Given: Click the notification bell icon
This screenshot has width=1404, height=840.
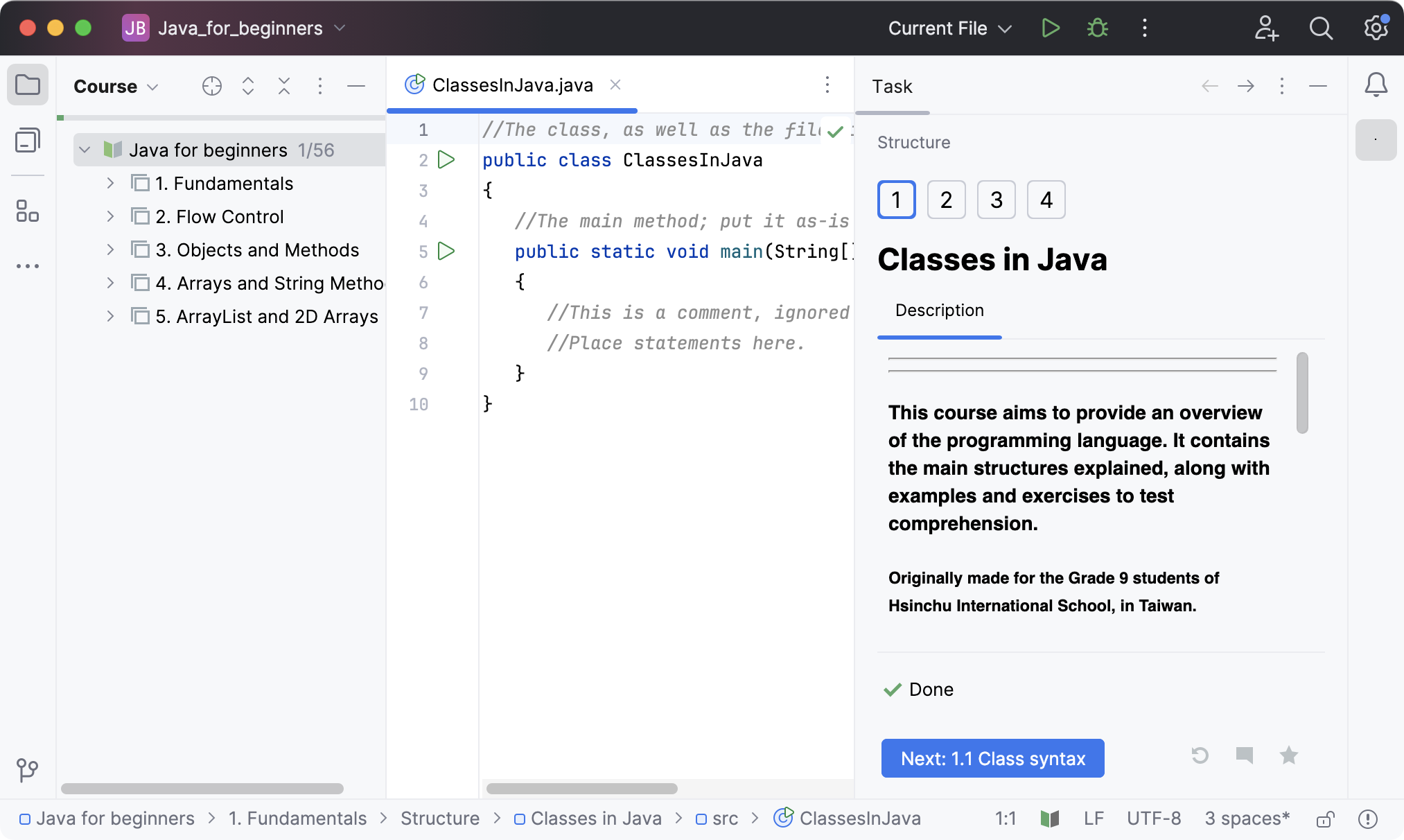Looking at the screenshot, I should (1377, 86).
